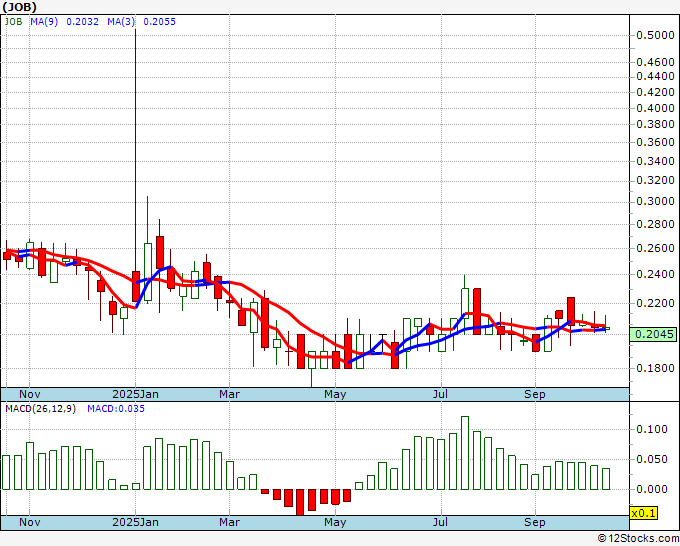Click the (JOB) ticker title
Viewport: 680px width, 546px height.
click(x=19, y=6)
